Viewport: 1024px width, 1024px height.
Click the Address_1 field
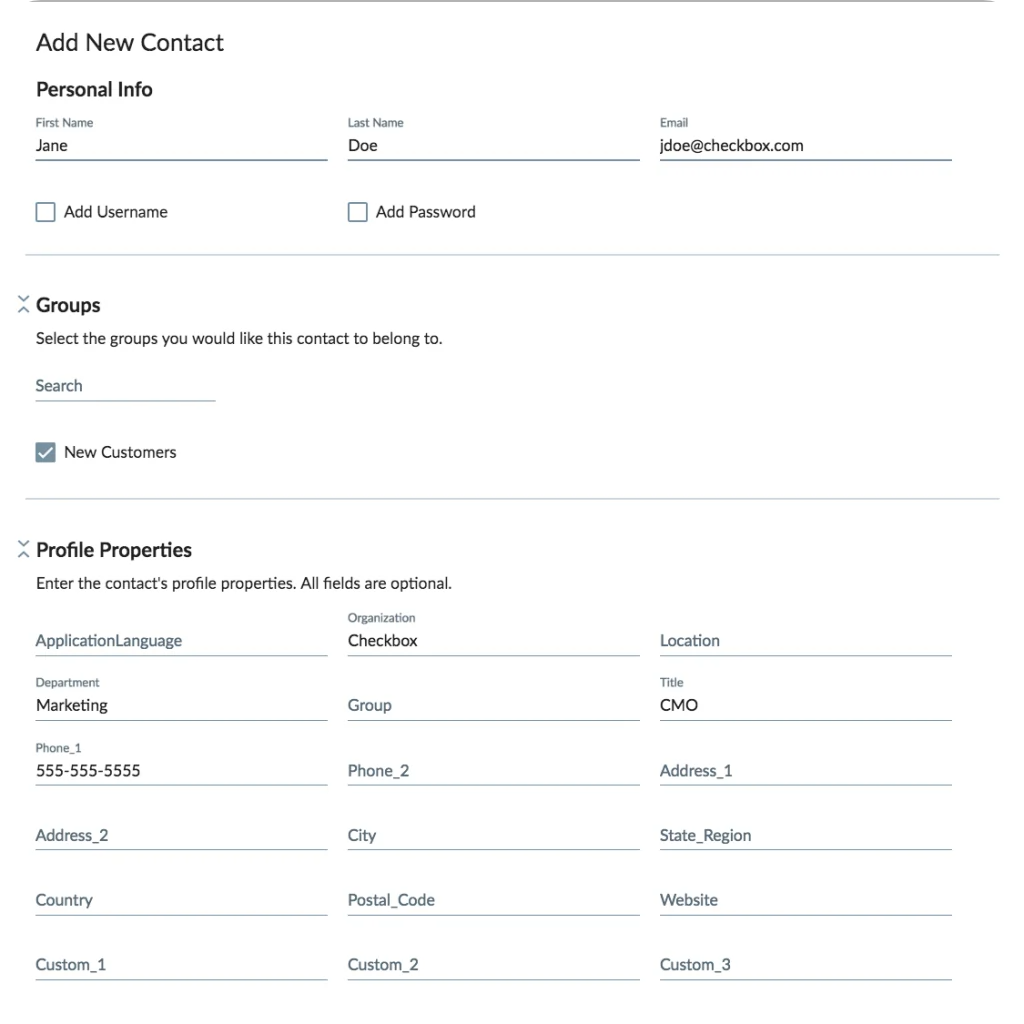tap(805, 771)
